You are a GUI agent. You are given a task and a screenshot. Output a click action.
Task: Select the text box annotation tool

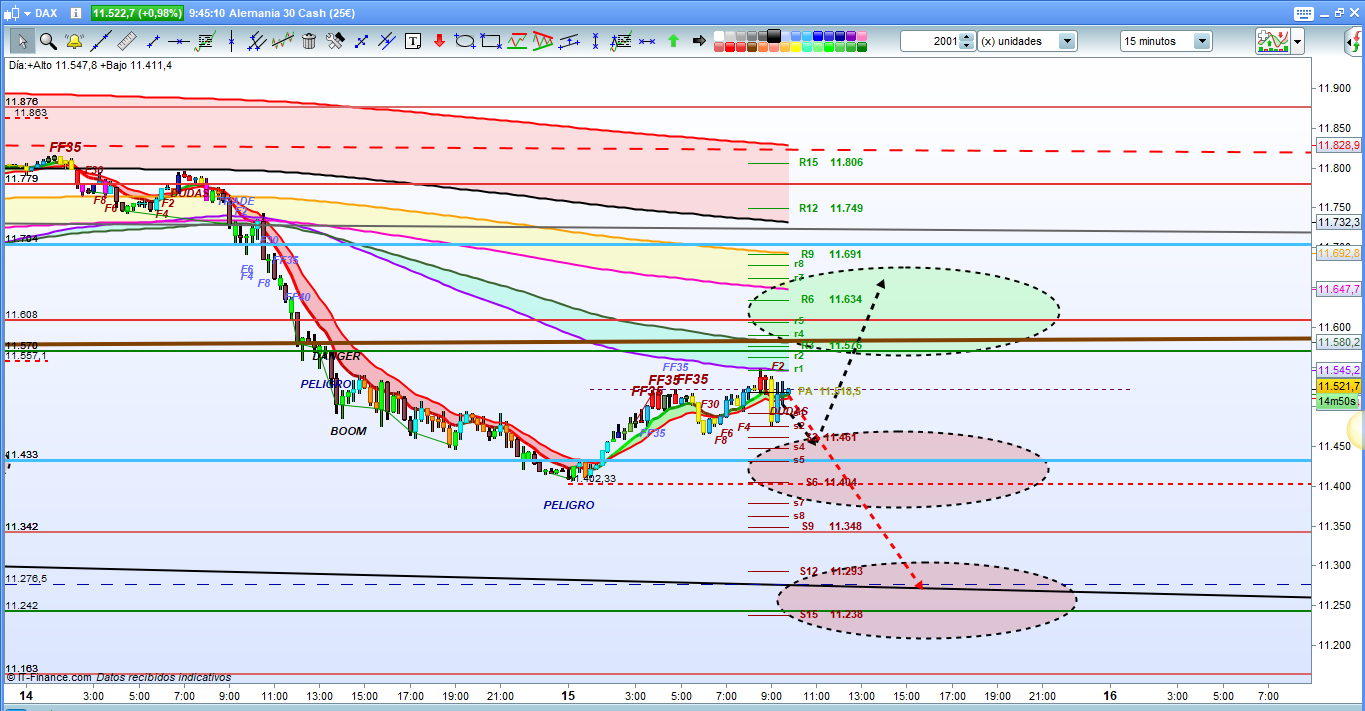point(413,41)
